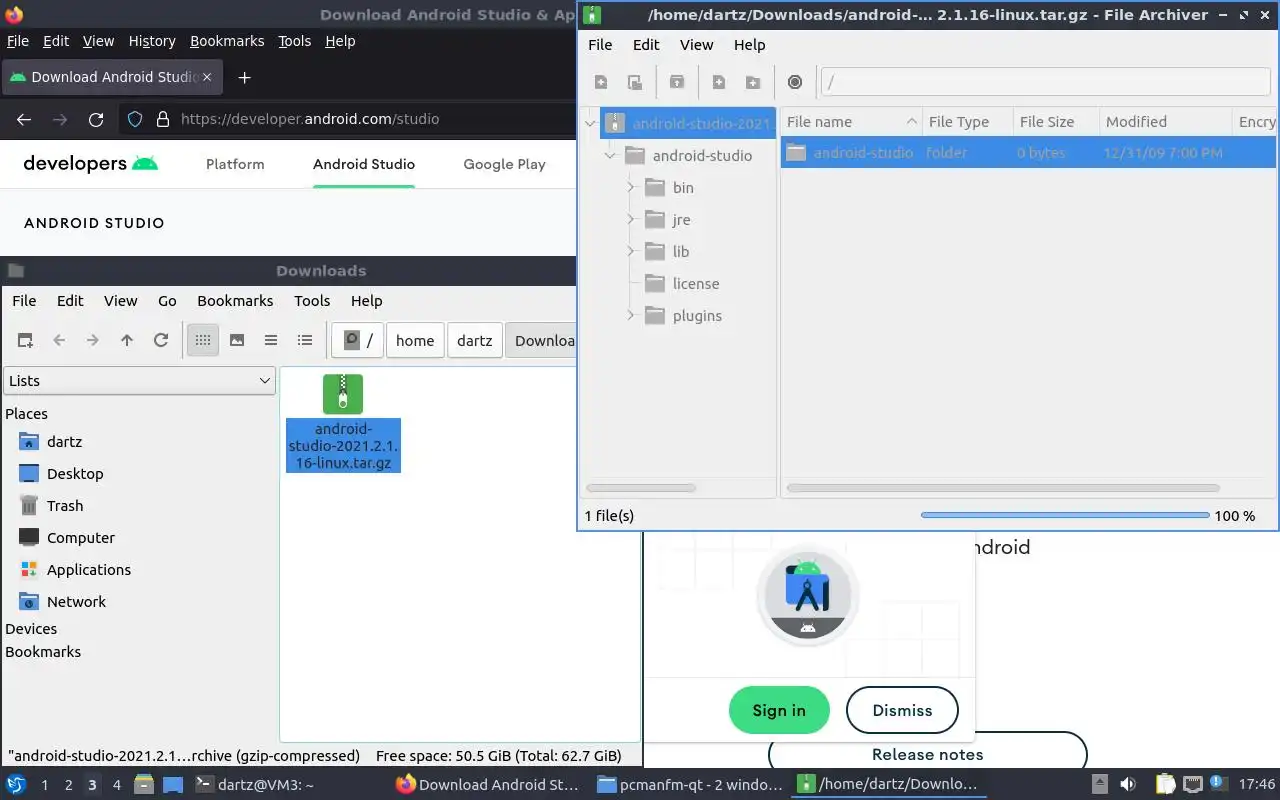
Task: Select android-studio tar.gz file in Downloads
Action: [x=343, y=422]
